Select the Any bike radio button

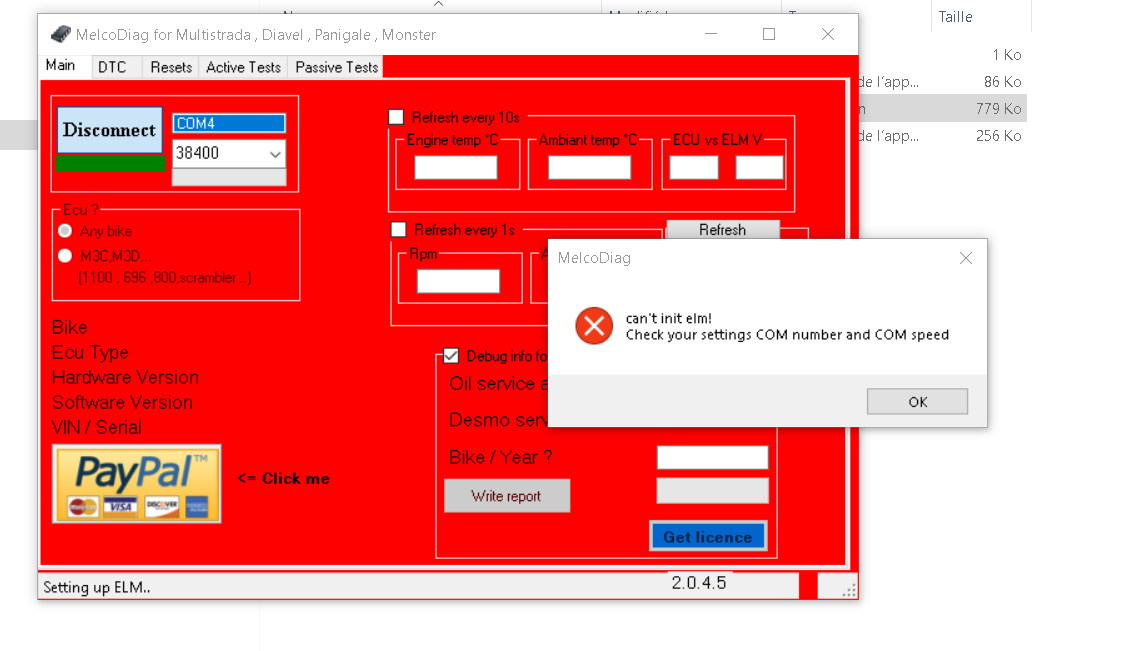click(65, 231)
